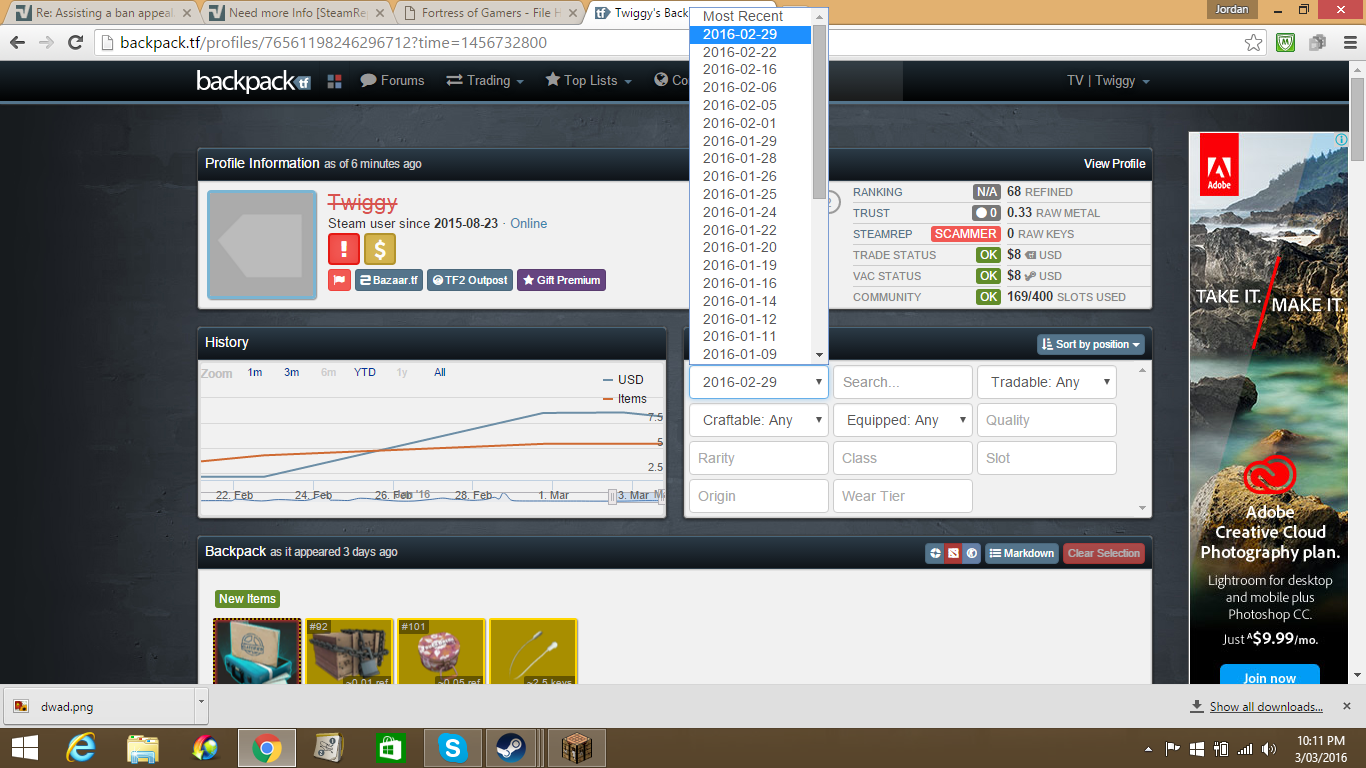Expand the Sort by position dropdown
Image resolution: width=1366 pixels, height=768 pixels.
[1090, 344]
